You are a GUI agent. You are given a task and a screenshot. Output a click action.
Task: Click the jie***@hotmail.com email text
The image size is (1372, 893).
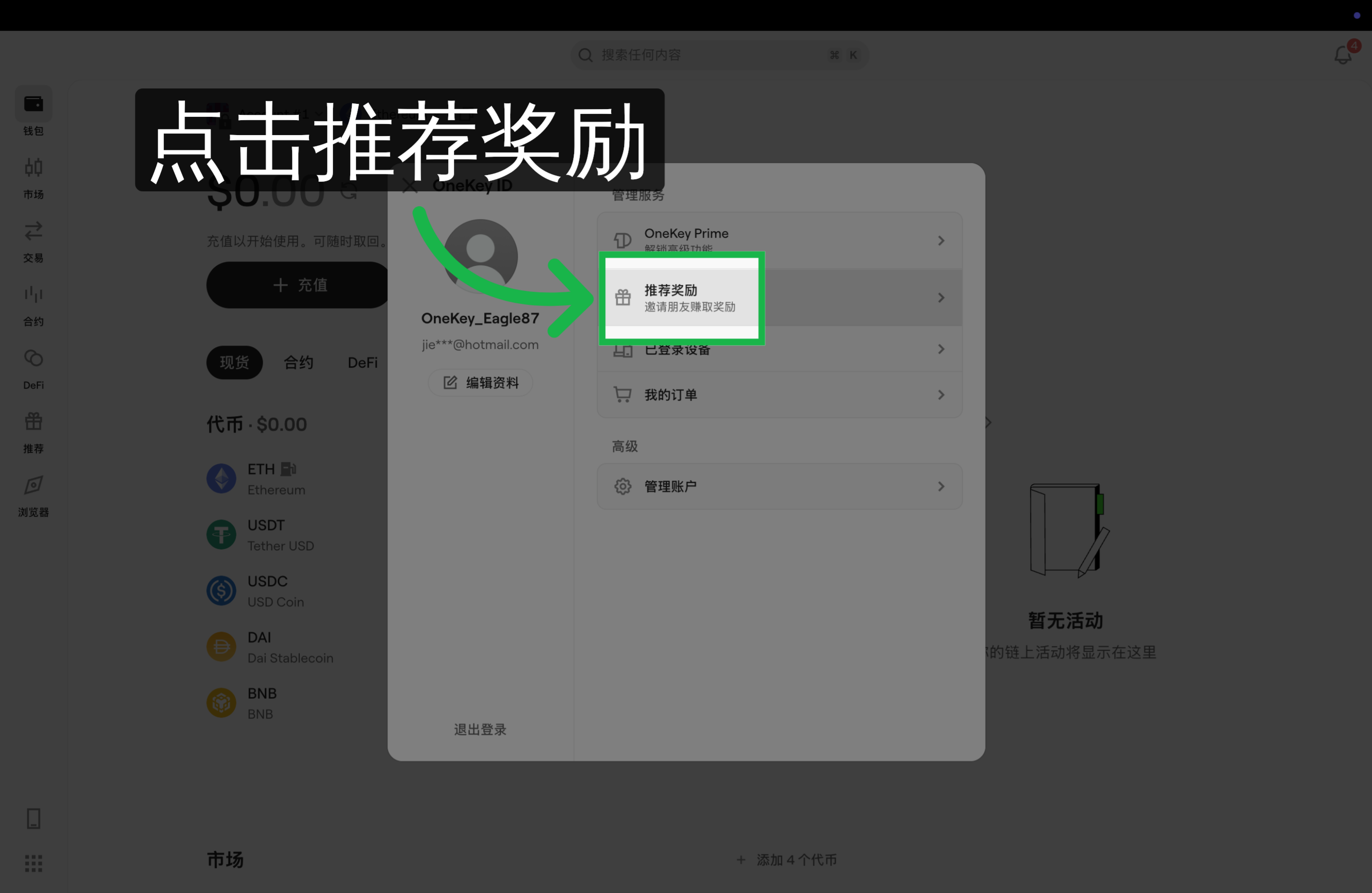click(x=480, y=345)
